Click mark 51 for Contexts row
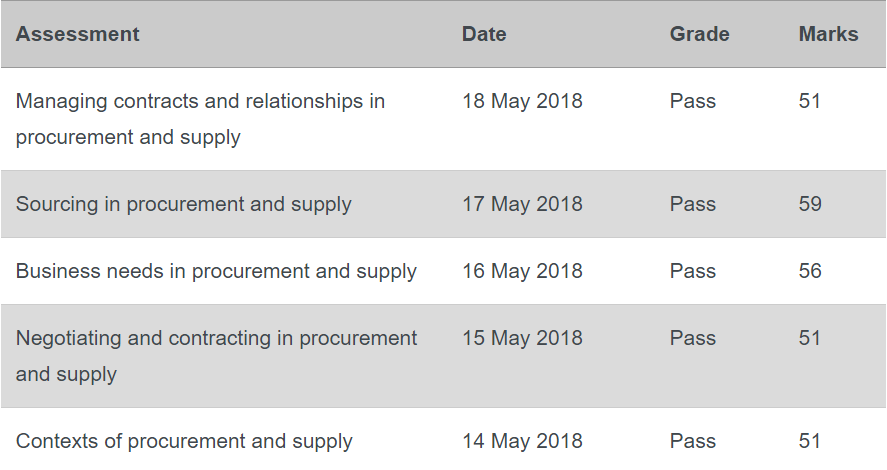 click(810, 441)
